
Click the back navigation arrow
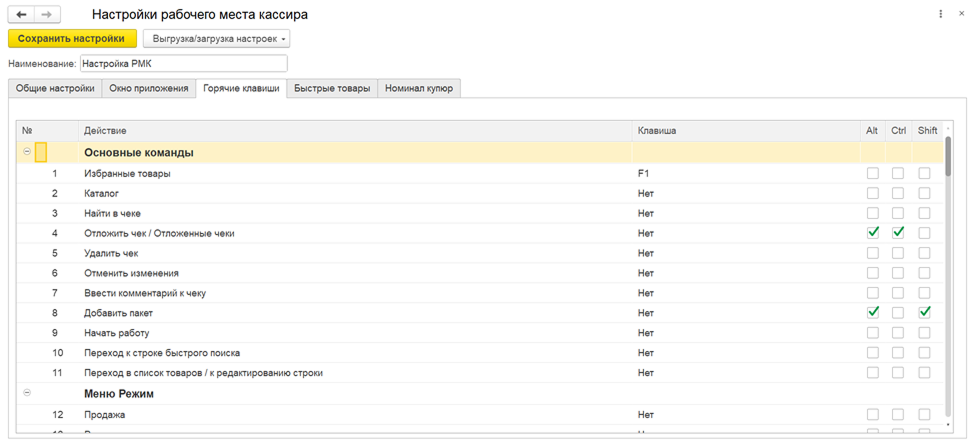22,14
